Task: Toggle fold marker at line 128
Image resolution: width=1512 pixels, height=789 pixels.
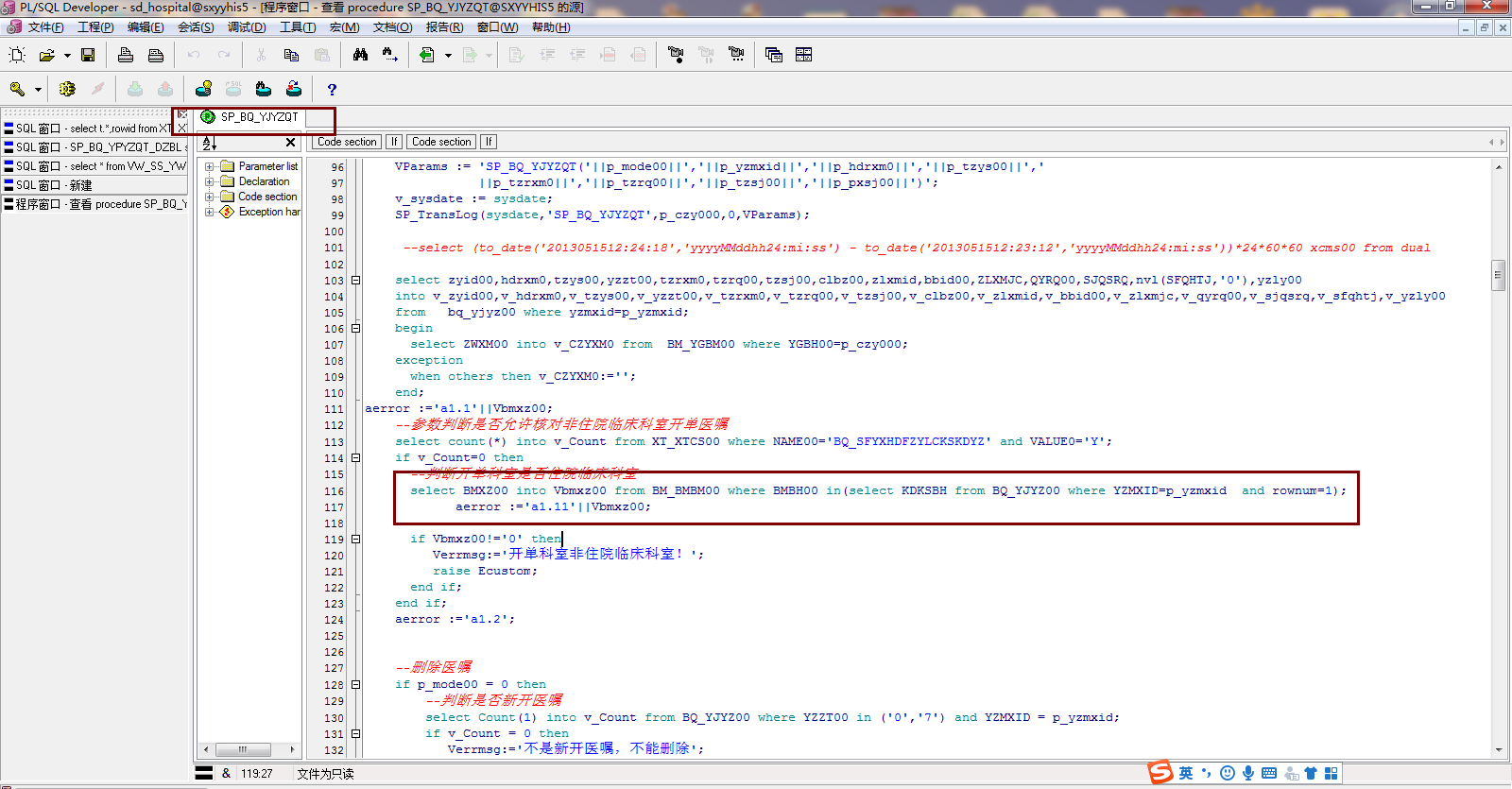Action: (x=356, y=685)
